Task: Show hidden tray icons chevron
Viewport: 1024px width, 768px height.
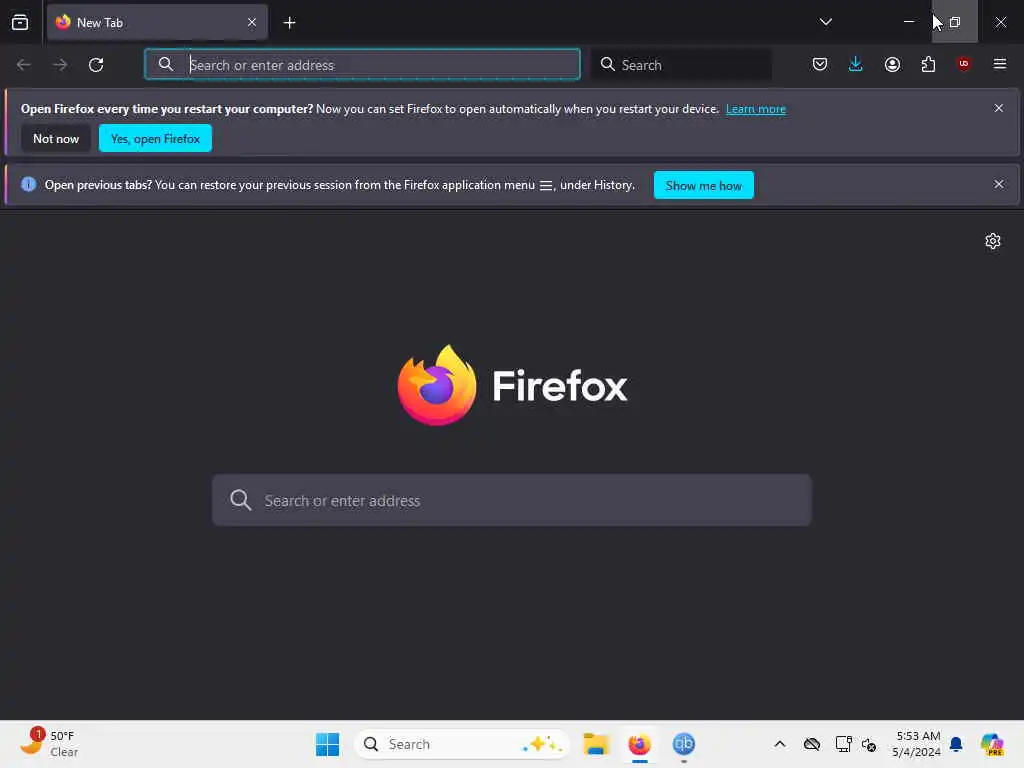Action: 780,744
